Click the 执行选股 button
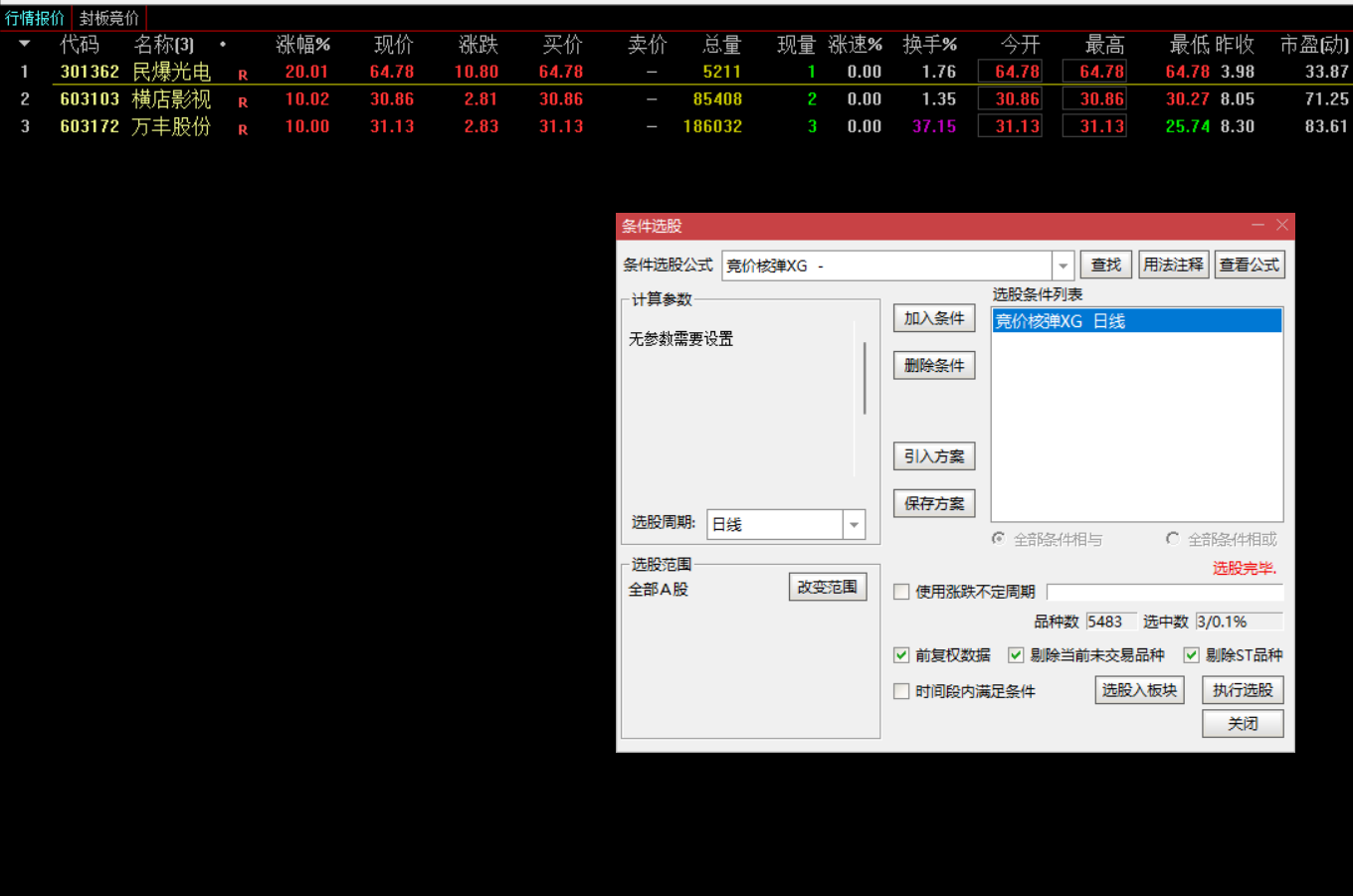Image resolution: width=1353 pixels, height=896 pixels. click(1243, 690)
